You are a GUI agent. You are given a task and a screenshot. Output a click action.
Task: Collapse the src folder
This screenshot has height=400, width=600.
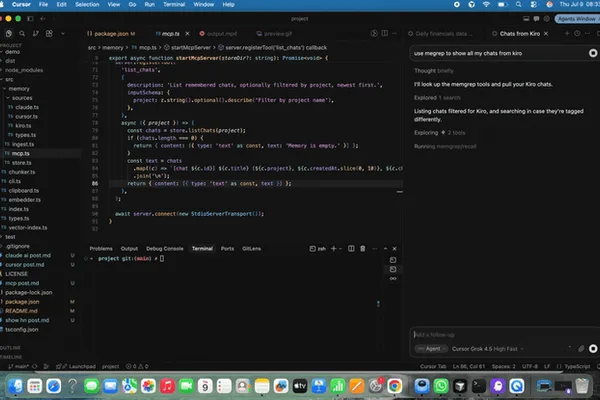9,79
